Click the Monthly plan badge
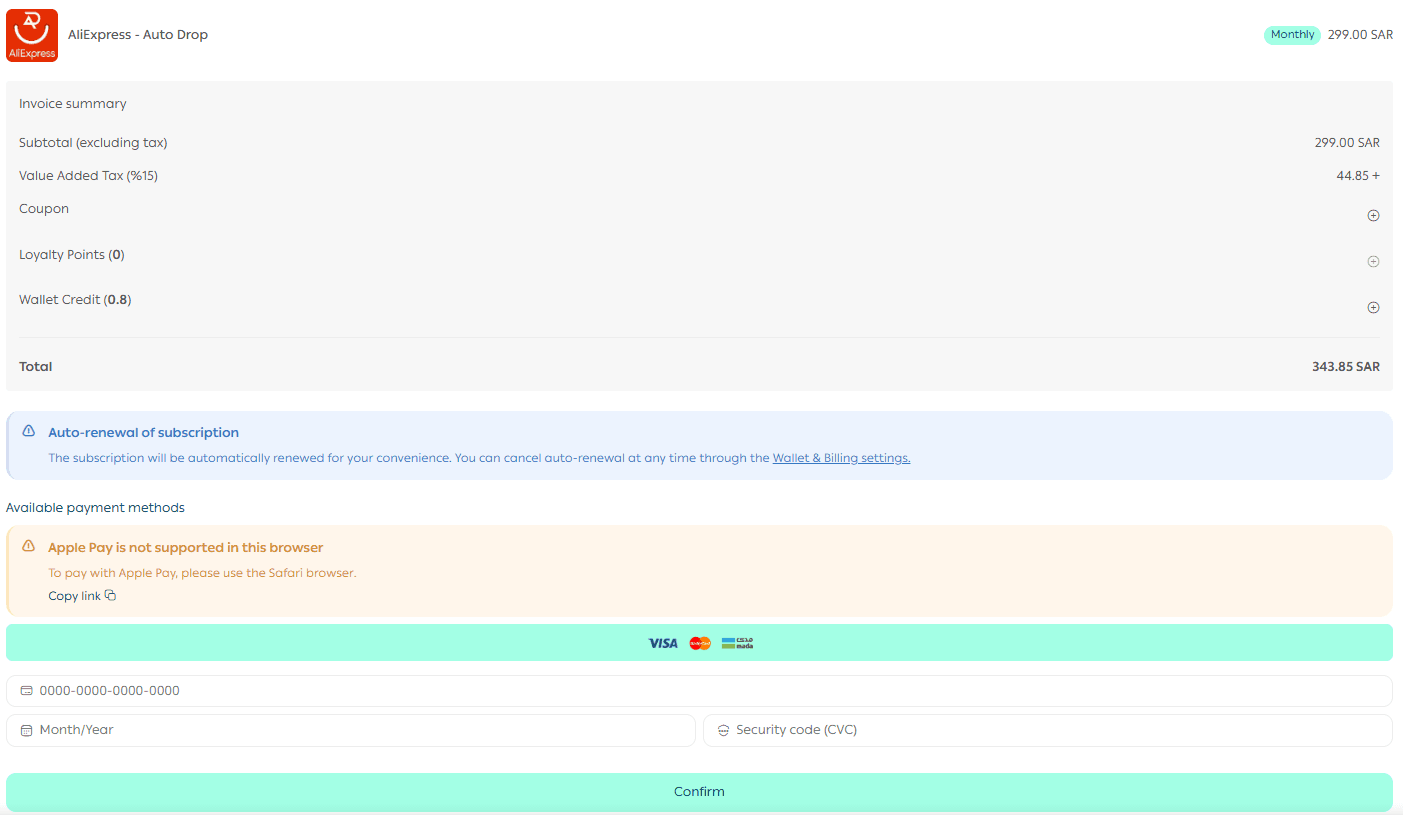1403x817 pixels. pyautogui.click(x=1292, y=35)
